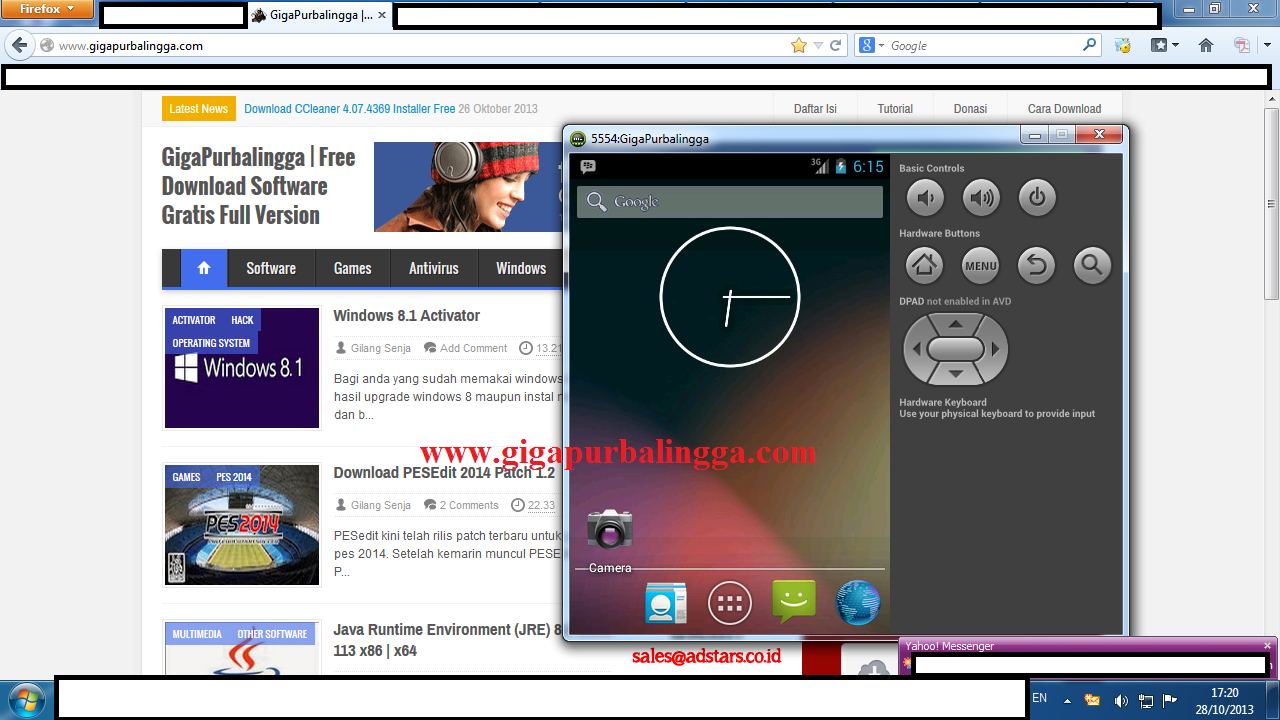Click the Firefox back arrow button
1280x720 pixels.
[19, 45]
